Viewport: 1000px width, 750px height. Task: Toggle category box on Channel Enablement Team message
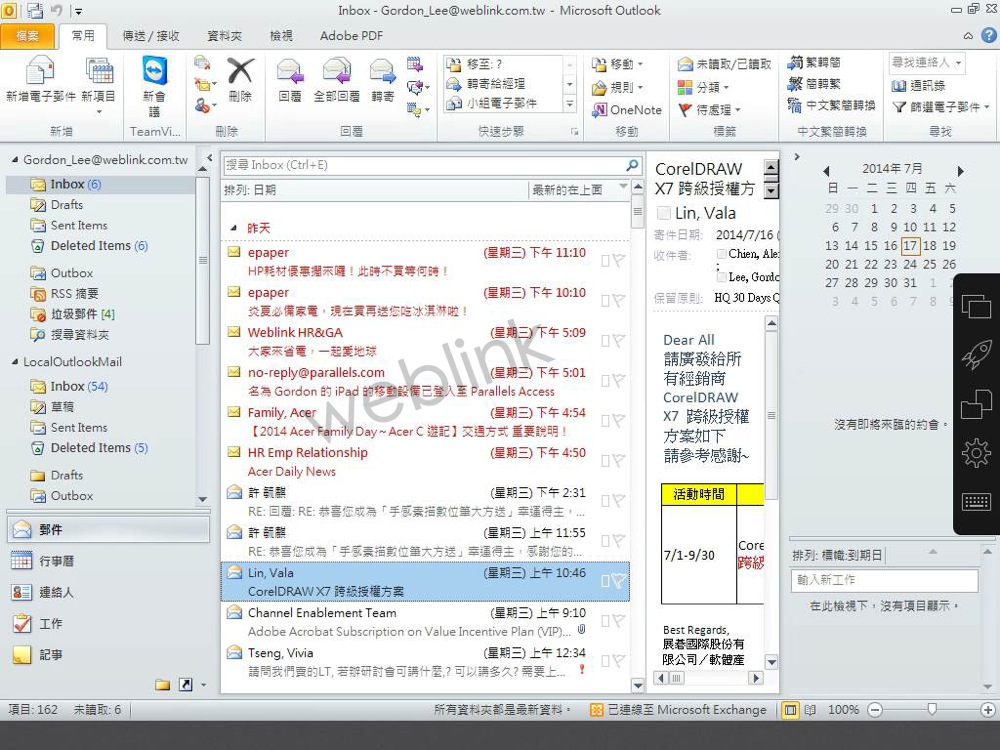click(x=606, y=621)
